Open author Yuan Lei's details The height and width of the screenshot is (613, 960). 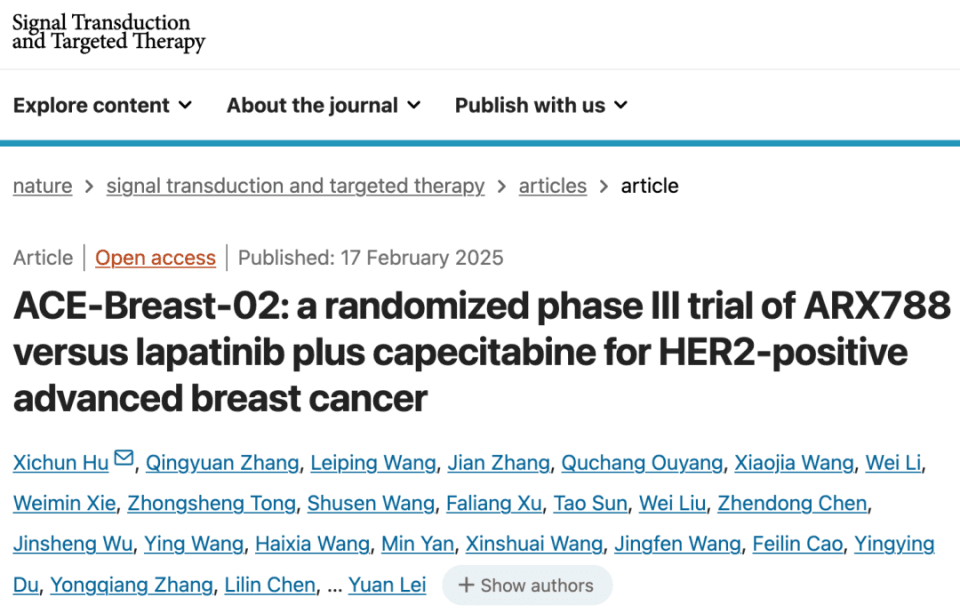pyautogui.click(x=387, y=585)
